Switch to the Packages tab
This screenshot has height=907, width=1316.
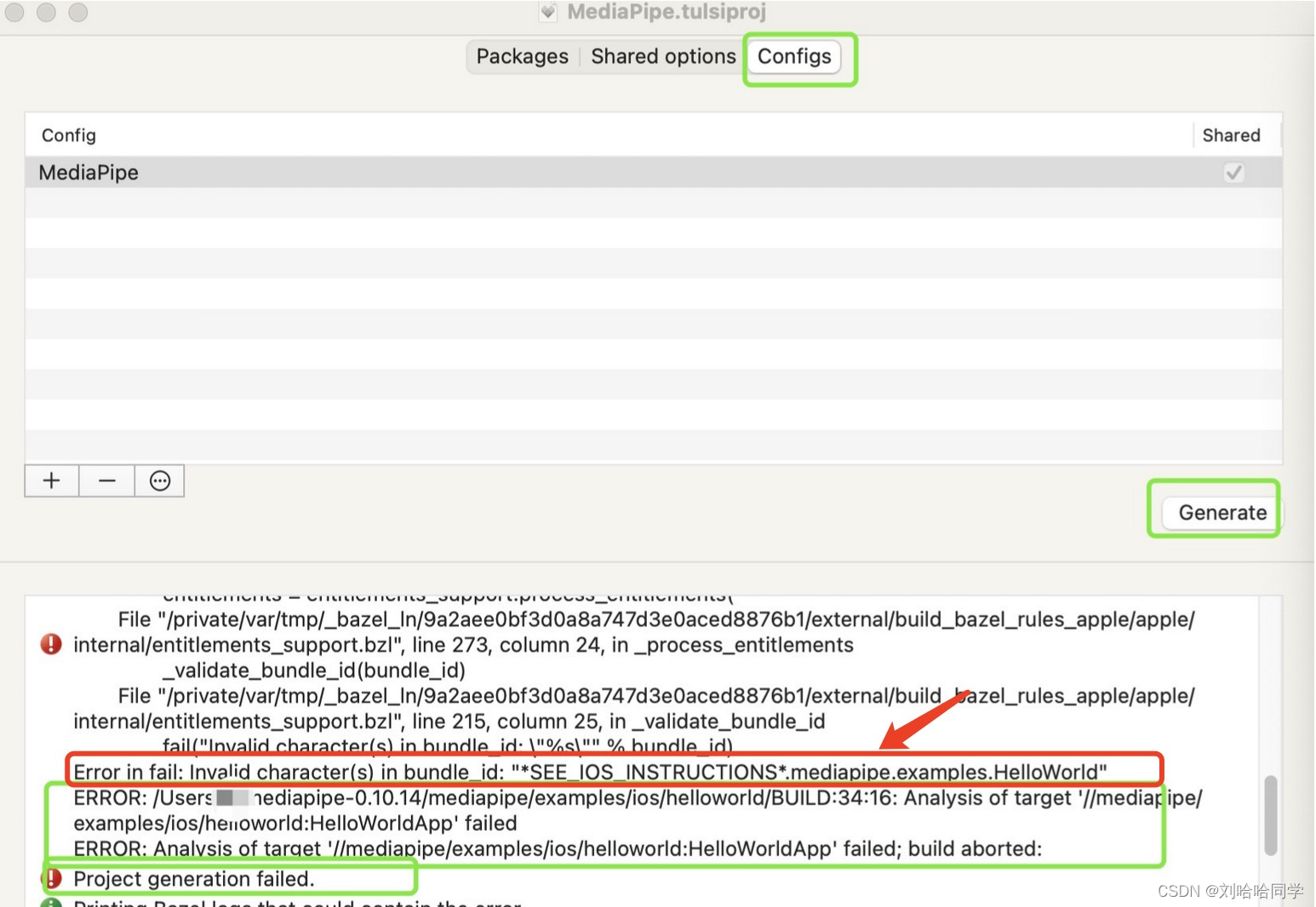click(522, 56)
